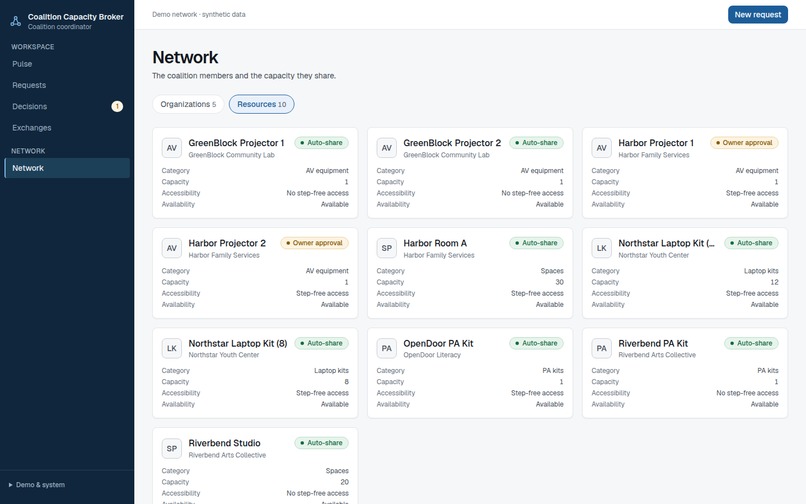The image size is (806, 504).
Task: Open the Pulse page
Action: (x=67, y=64)
